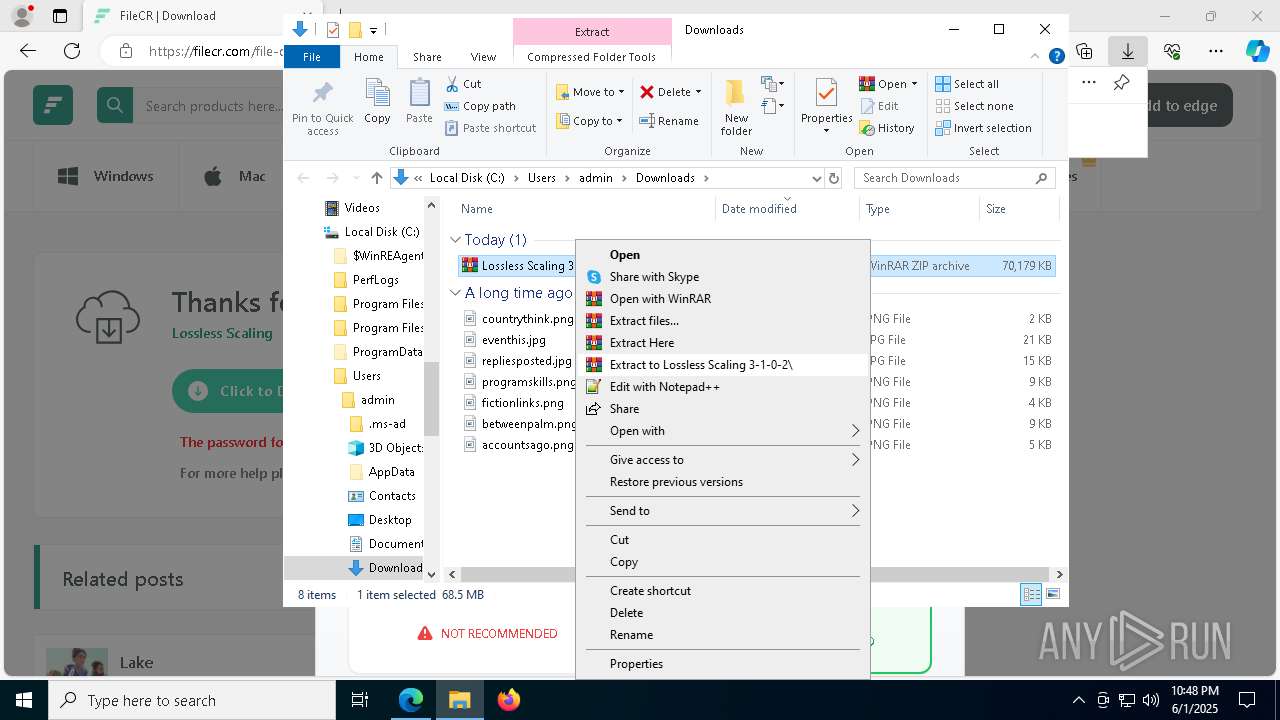The height and width of the screenshot is (720, 1280).
Task: Choose Properties in context menu
Action: tap(724, 664)
